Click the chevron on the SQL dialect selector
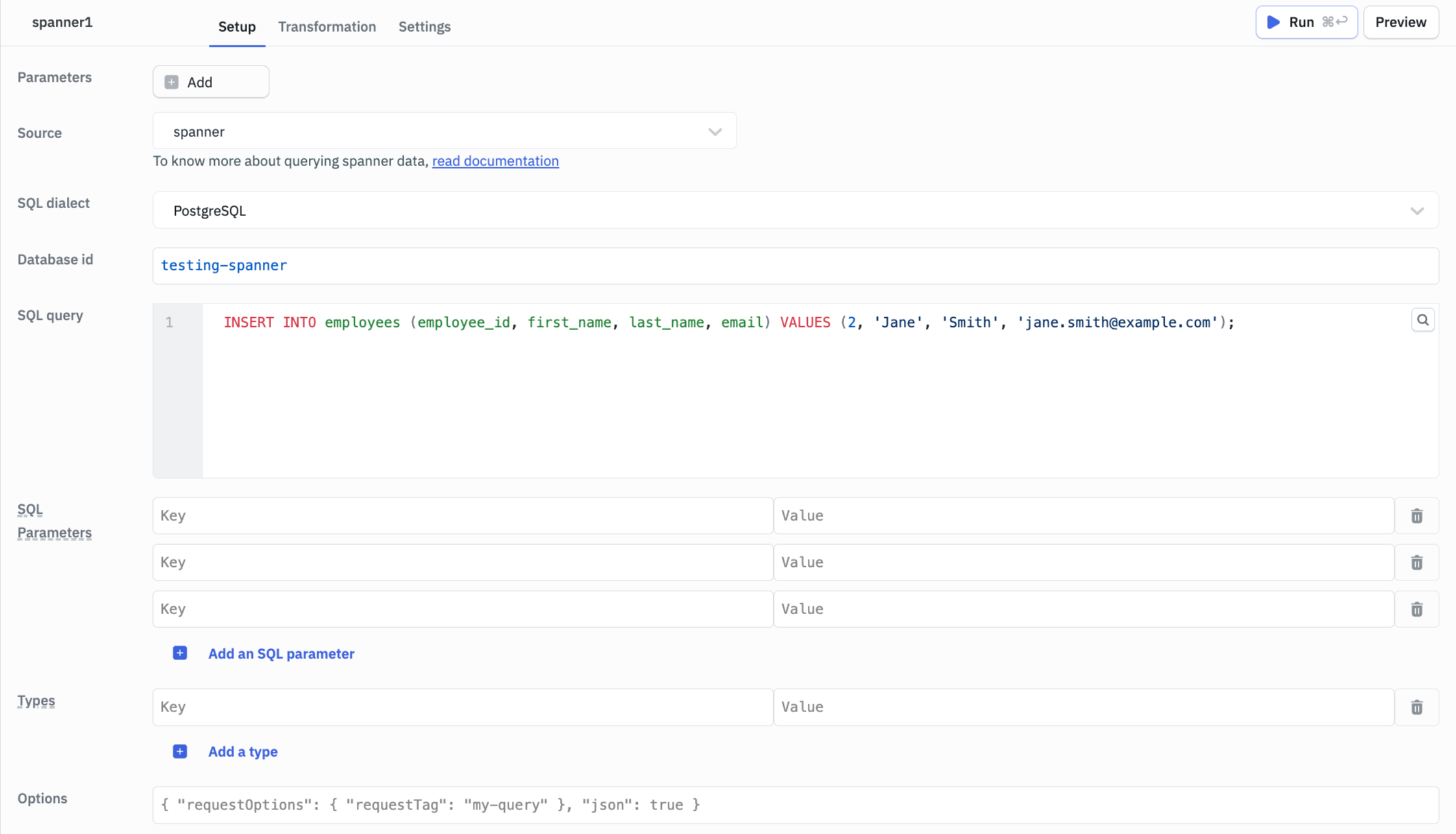Image resolution: width=1456 pixels, height=834 pixels. (x=1418, y=210)
